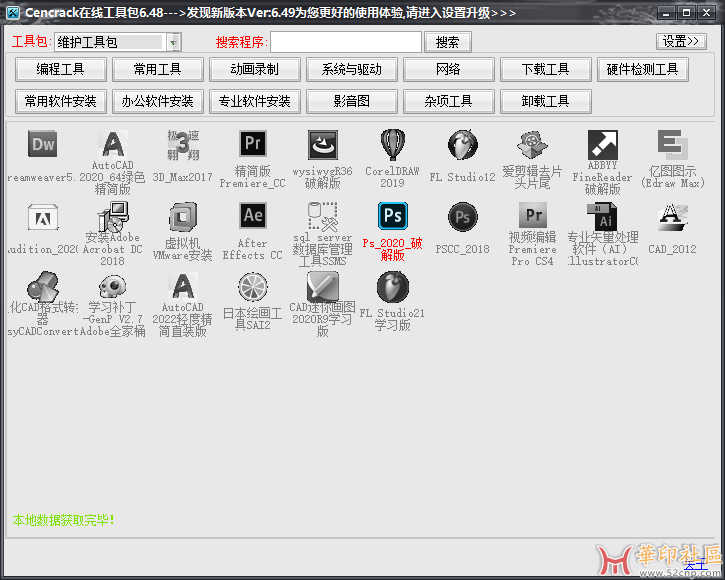Launch FL Studio21 学习版 icon
The width and height of the screenshot is (725, 580).
pos(393,287)
